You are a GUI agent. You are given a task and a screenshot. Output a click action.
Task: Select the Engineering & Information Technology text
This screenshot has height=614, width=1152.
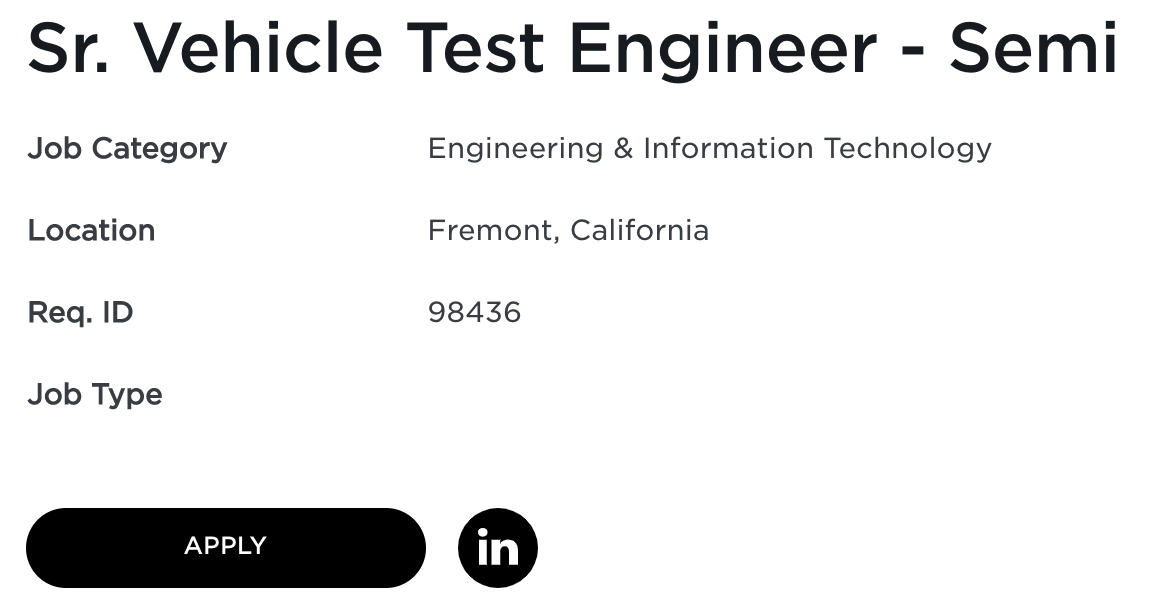(709, 149)
